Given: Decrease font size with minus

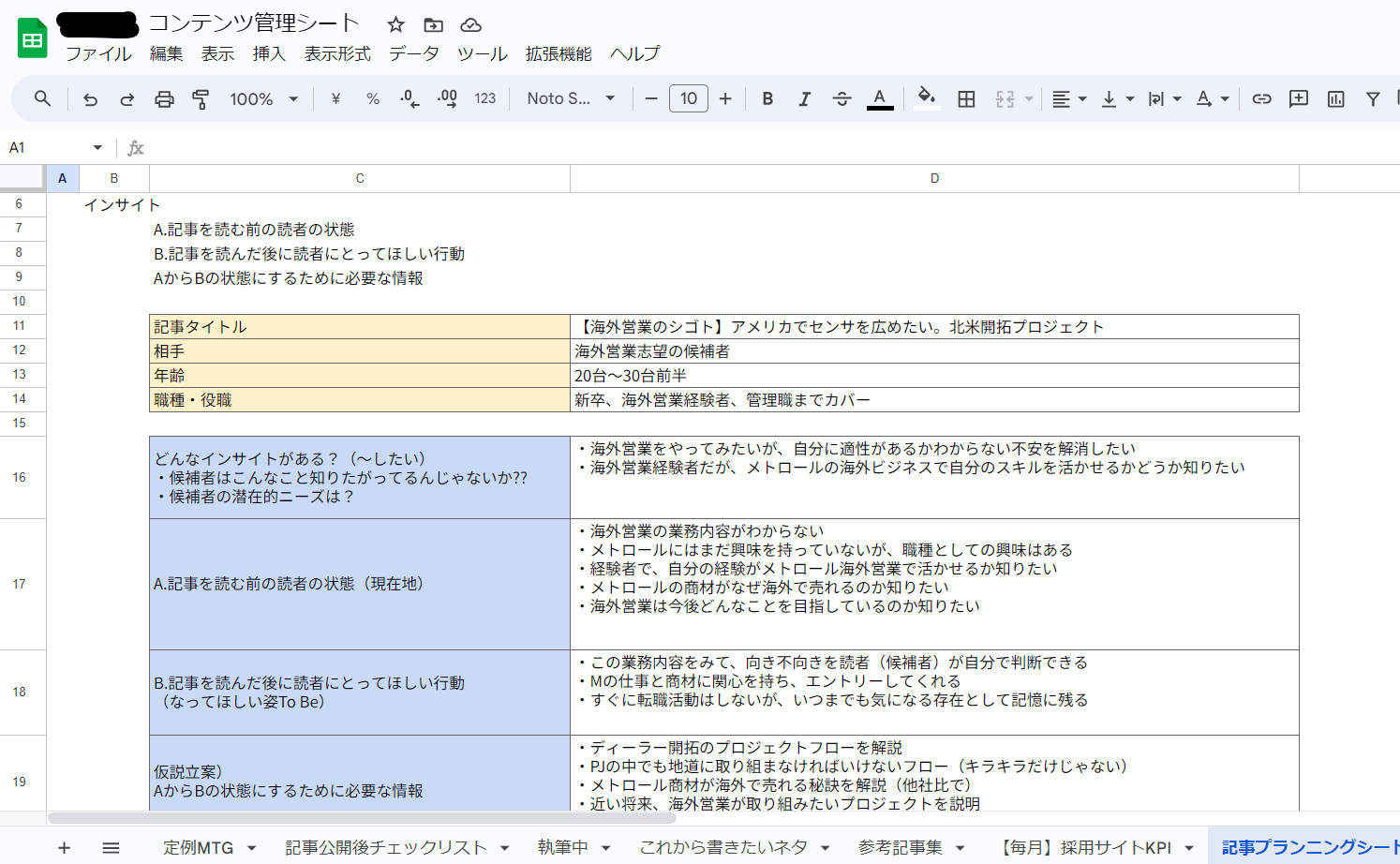Looking at the screenshot, I should (x=651, y=98).
